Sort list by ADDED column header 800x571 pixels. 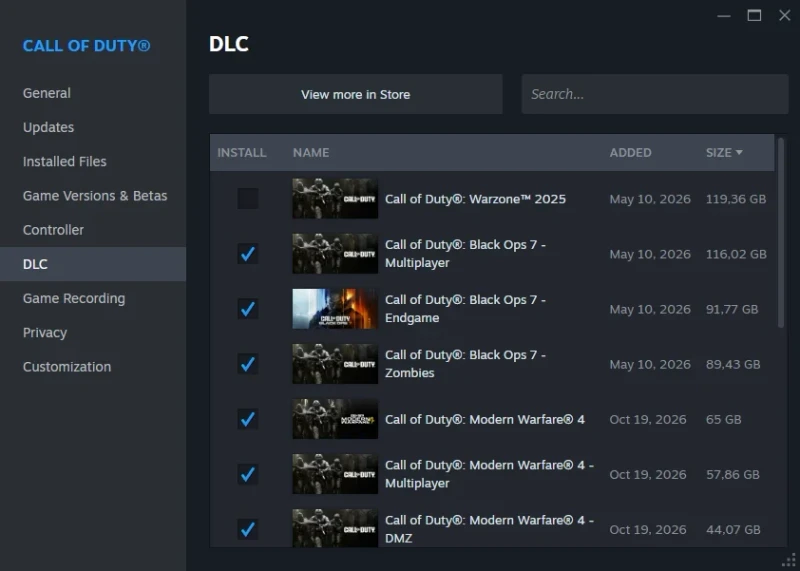point(630,153)
